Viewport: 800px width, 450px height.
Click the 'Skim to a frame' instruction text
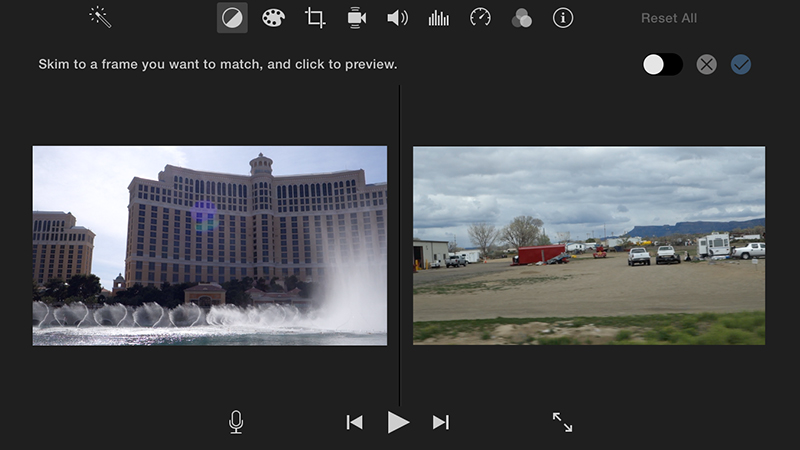pyautogui.click(x=218, y=64)
